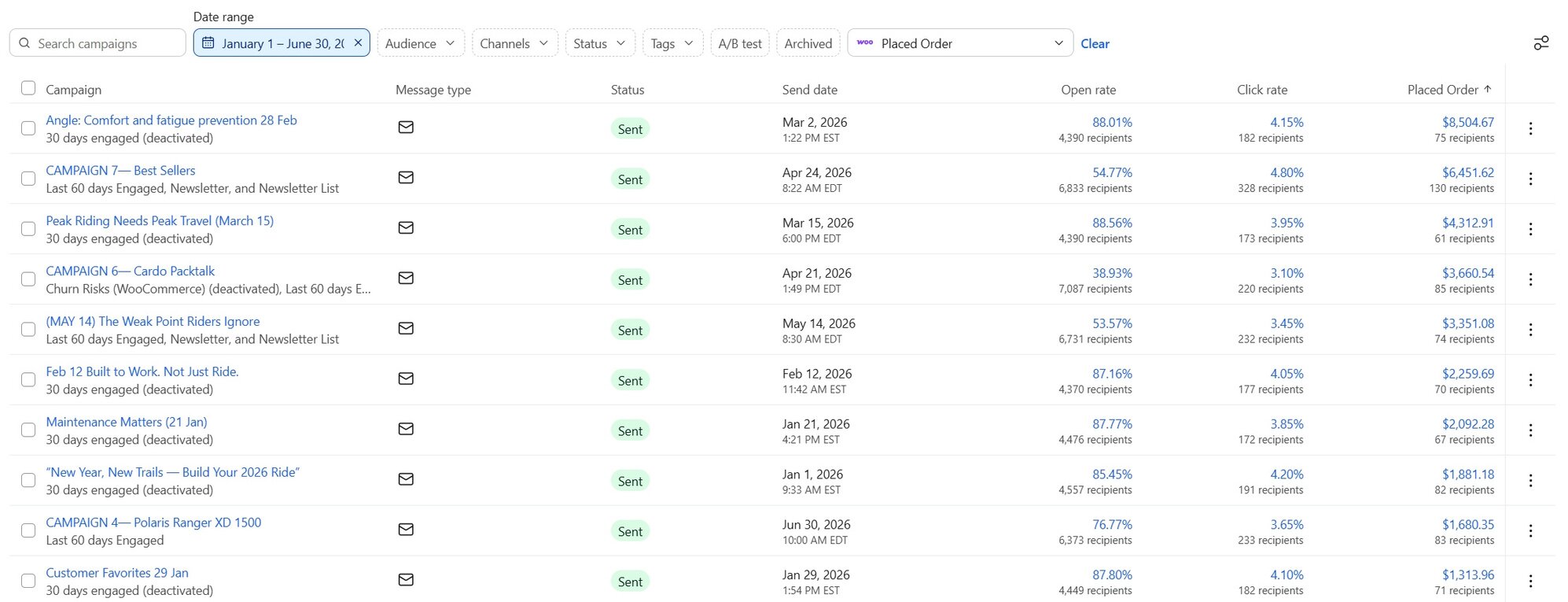The width and height of the screenshot is (1568, 602).
Task: Open more options for Peak Riding Needs campaign
Action: pos(1530,229)
